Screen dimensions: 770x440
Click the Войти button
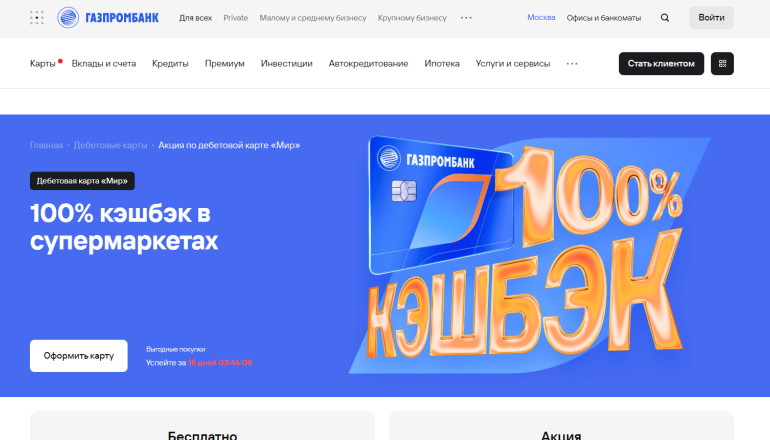pyautogui.click(x=711, y=18)
